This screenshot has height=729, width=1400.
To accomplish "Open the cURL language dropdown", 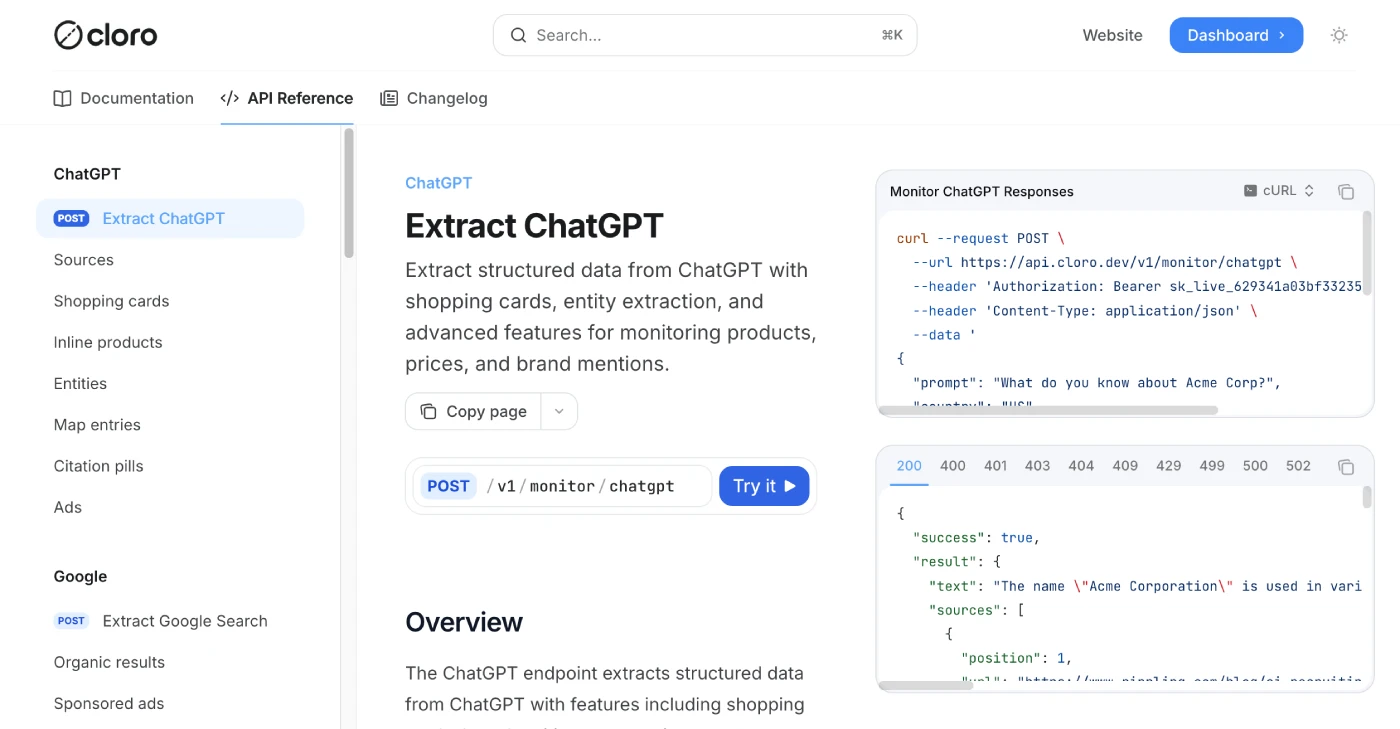I will click(x=1279, y=191).
